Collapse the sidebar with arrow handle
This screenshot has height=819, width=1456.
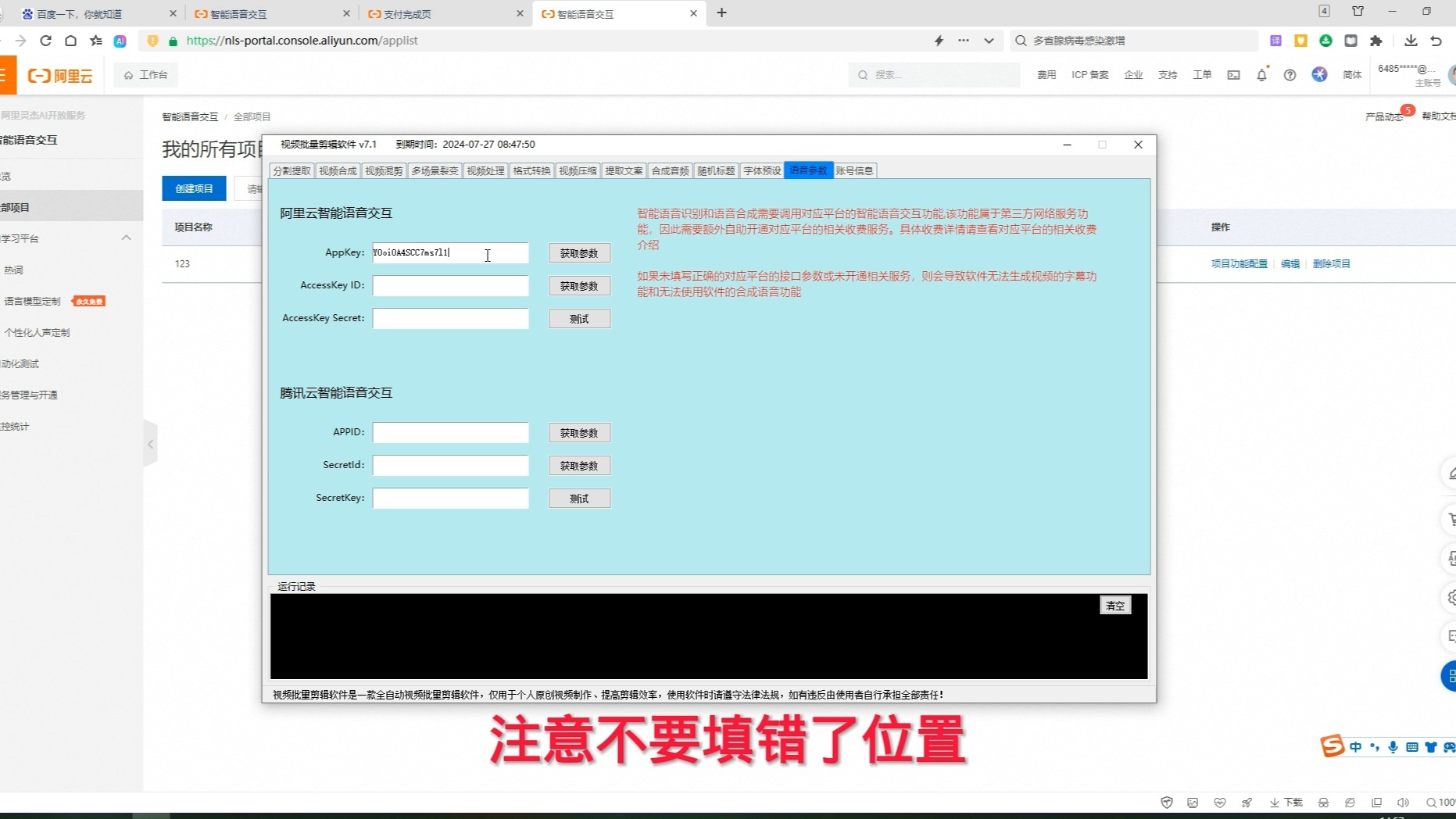pyautogui.click(x=151, y=444)
